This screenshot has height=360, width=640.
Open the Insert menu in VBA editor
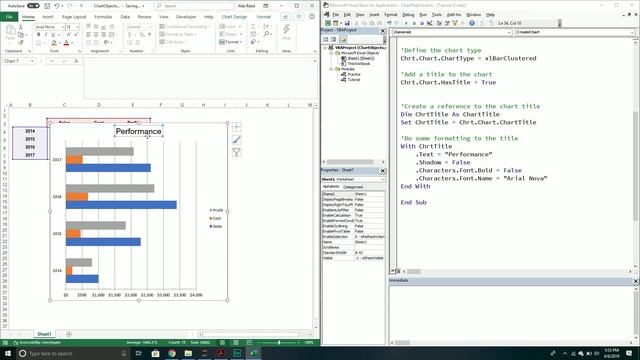point(374,15)
